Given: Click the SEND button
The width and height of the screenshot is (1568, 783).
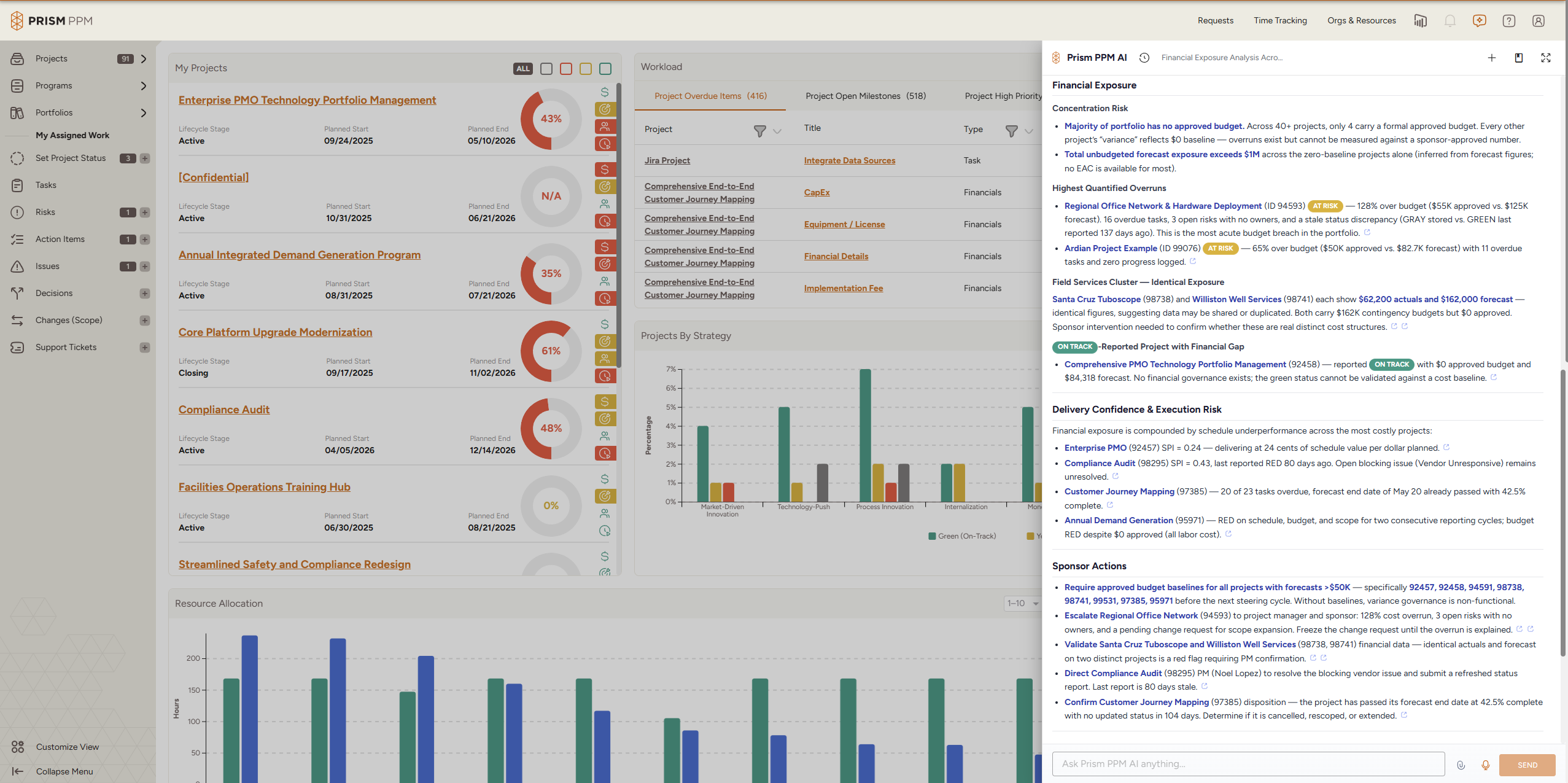Looking at the screenshot, I should click(1527, 765).
